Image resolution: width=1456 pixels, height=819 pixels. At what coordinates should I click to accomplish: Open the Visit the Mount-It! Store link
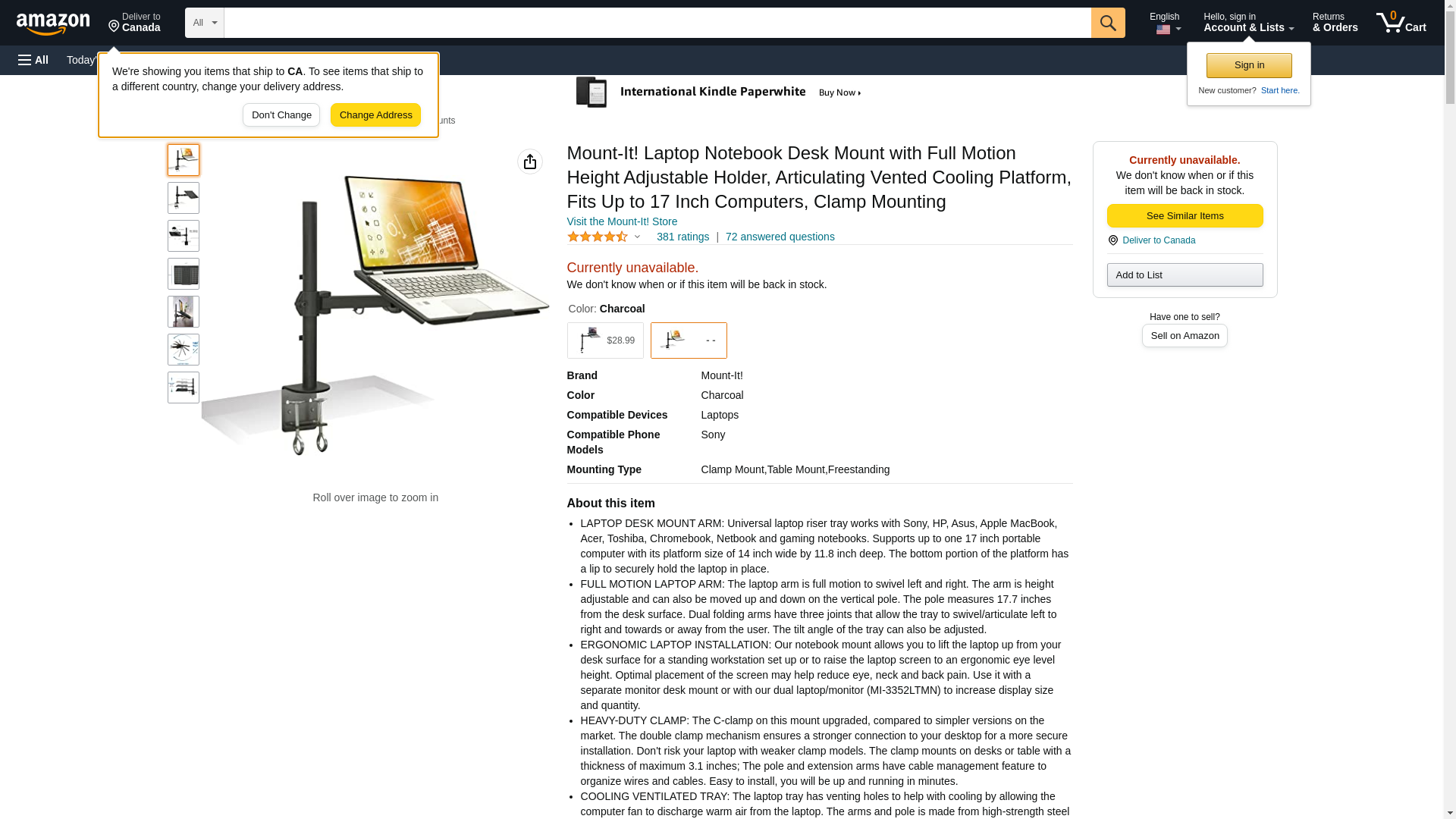[622, 221]
